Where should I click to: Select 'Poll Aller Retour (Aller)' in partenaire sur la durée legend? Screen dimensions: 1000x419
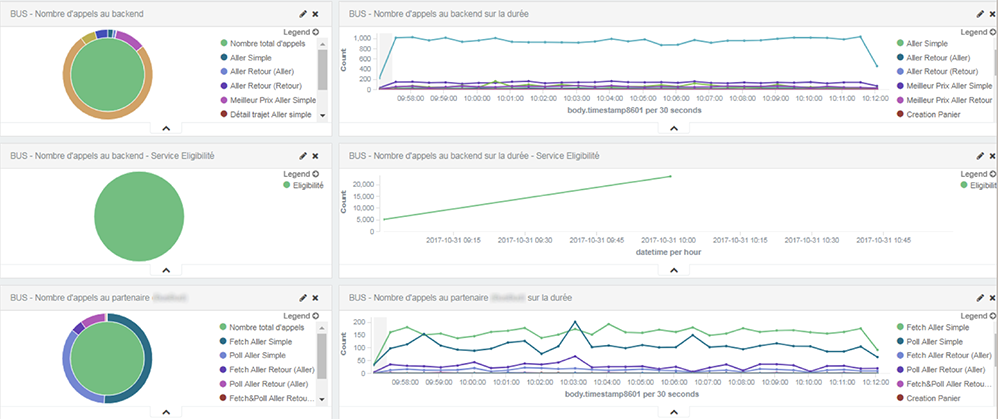[941, 369]
